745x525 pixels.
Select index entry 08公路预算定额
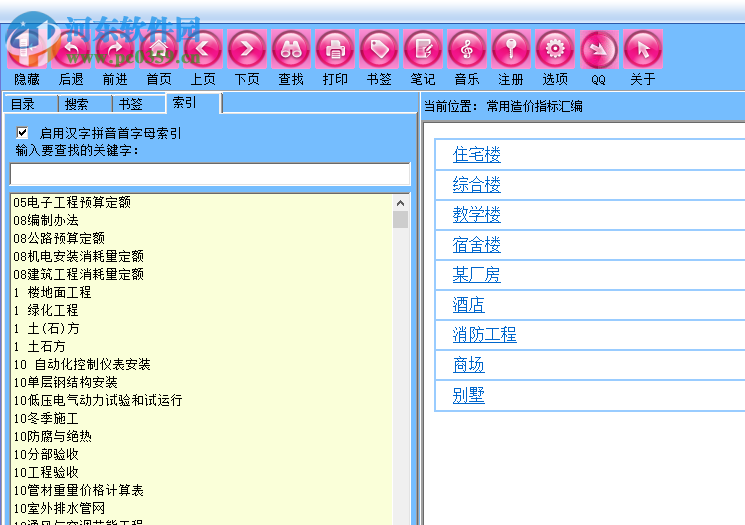(59, 239)
